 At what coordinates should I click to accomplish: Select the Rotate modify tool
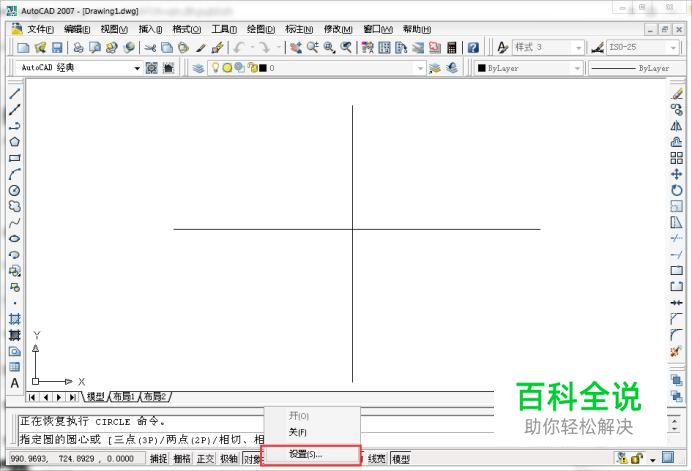pyautogui.click(x=676, y=190)
